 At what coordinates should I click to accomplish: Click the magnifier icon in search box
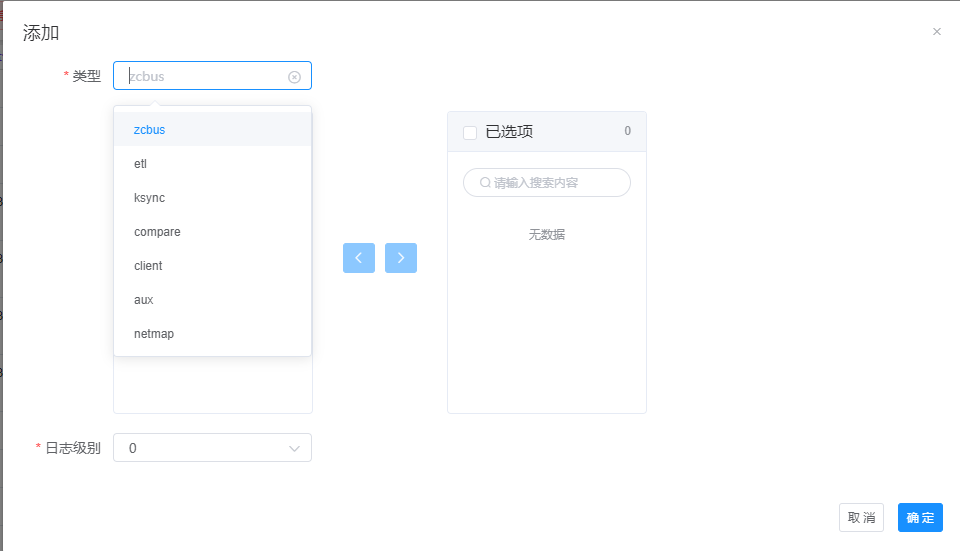point(485,183)
